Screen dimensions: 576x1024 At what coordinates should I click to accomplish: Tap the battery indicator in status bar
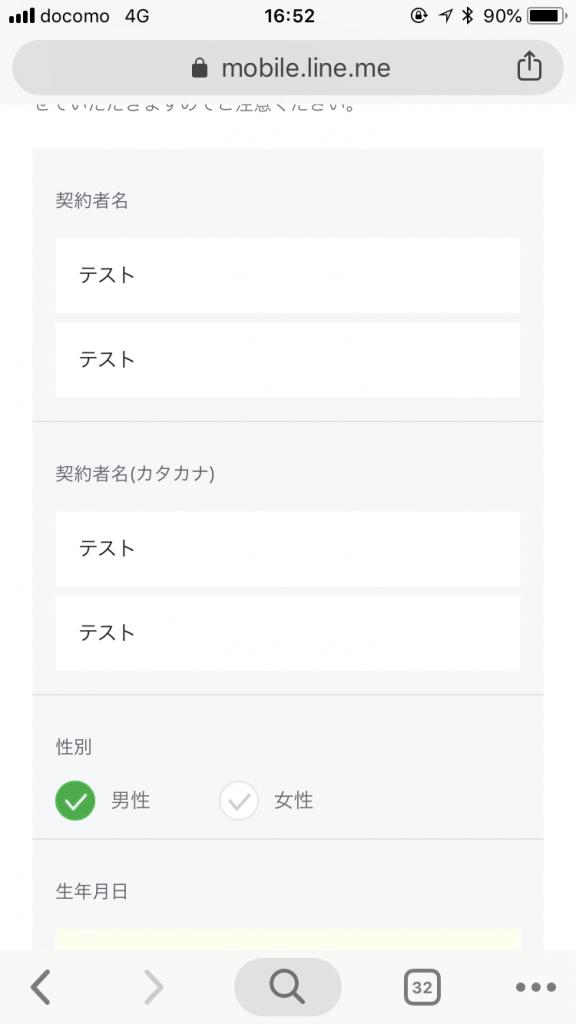[x=547, y=16]
